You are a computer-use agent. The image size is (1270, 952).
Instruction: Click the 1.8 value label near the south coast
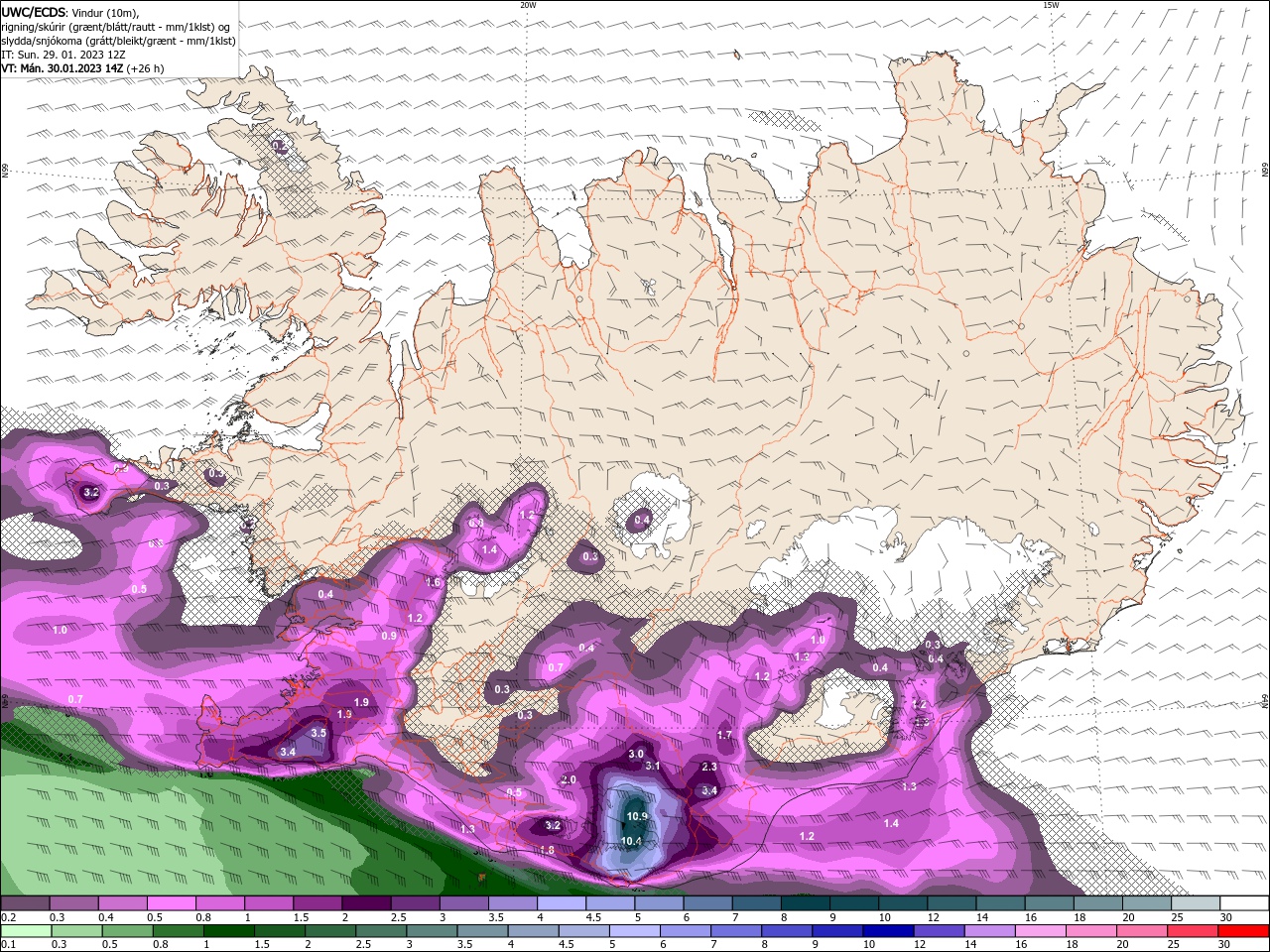click(x=547, y=851)
